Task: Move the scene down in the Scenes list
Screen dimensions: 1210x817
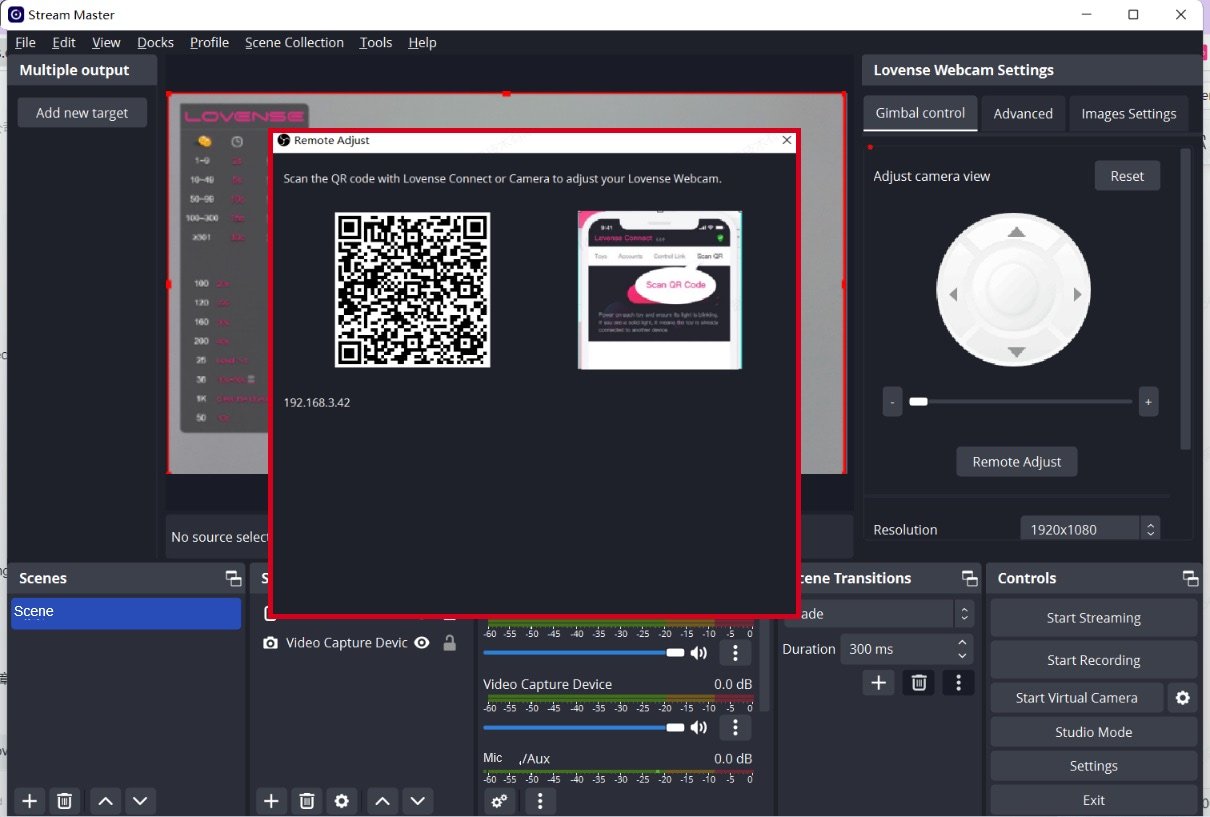Action: pos(140,800)
